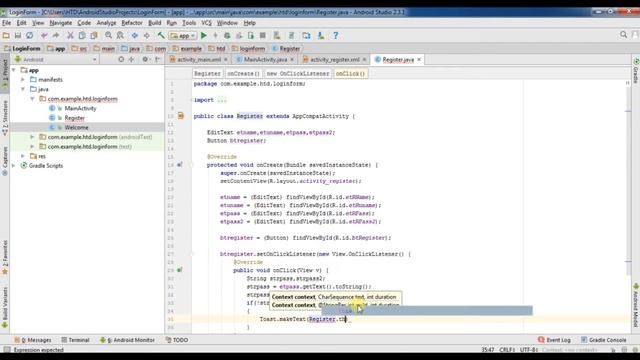
Task: Expand the androidTest package node
Action: click(32, 137)
